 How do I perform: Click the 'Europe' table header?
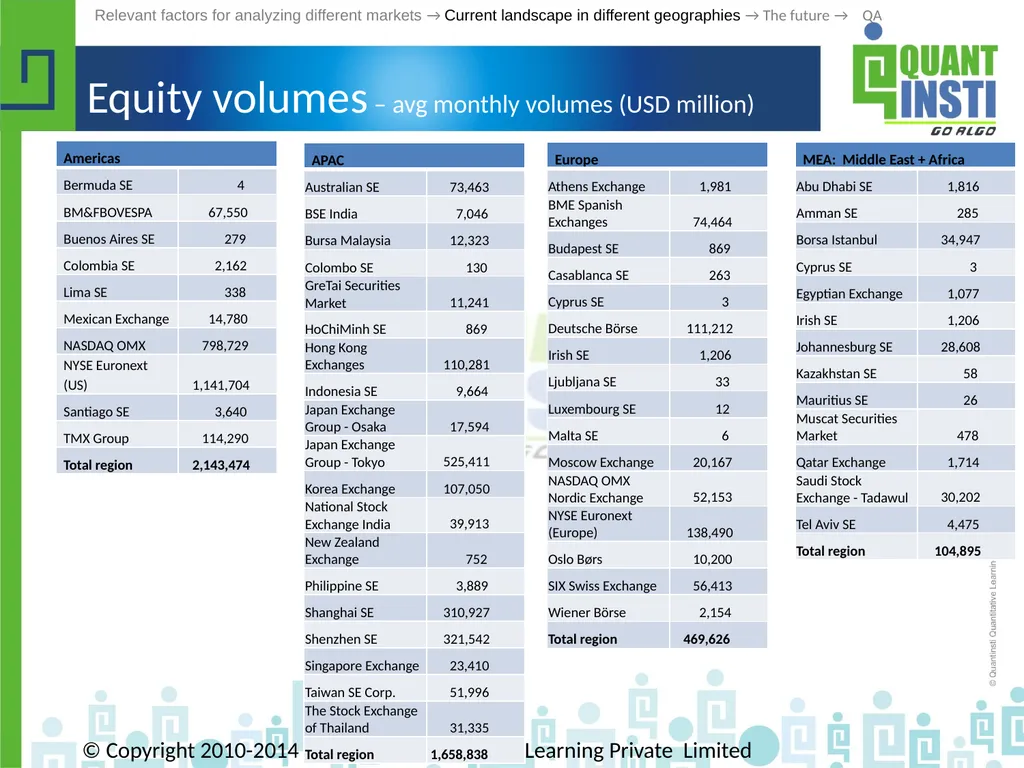(x=657, y=155)
